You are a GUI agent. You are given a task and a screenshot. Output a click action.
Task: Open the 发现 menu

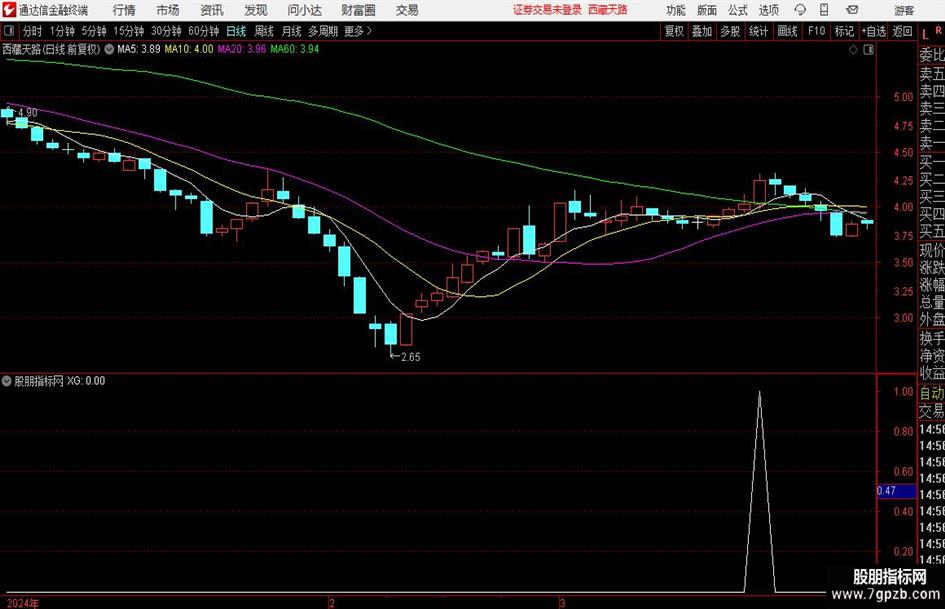point(256,10)
